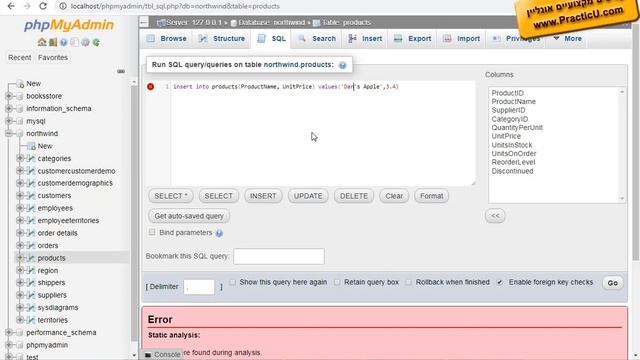Click the Bind parameters help icon

(x=219, y=233)
